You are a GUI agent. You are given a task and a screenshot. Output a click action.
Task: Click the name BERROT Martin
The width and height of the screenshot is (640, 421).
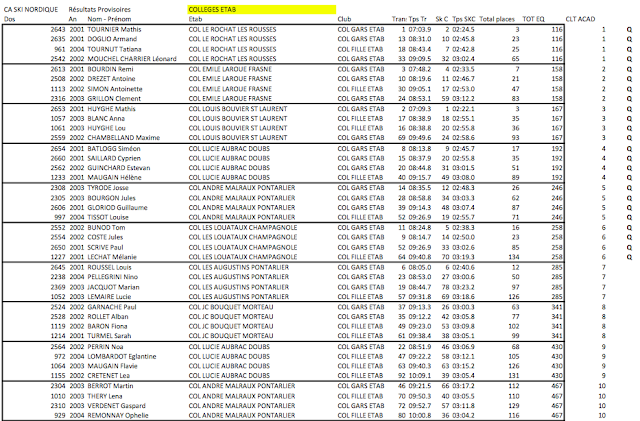click(x=110, y=386)
